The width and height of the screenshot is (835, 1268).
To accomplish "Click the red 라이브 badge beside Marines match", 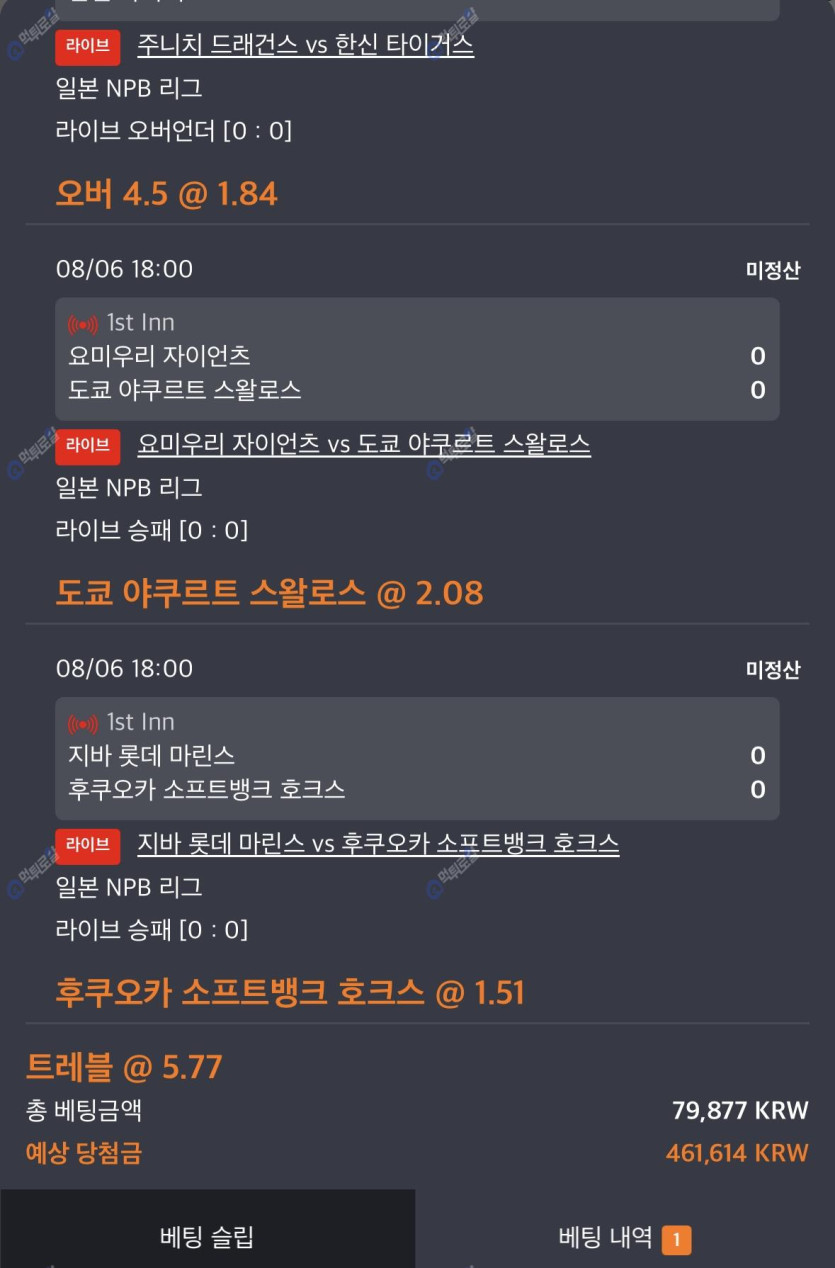I will (88, 846).
